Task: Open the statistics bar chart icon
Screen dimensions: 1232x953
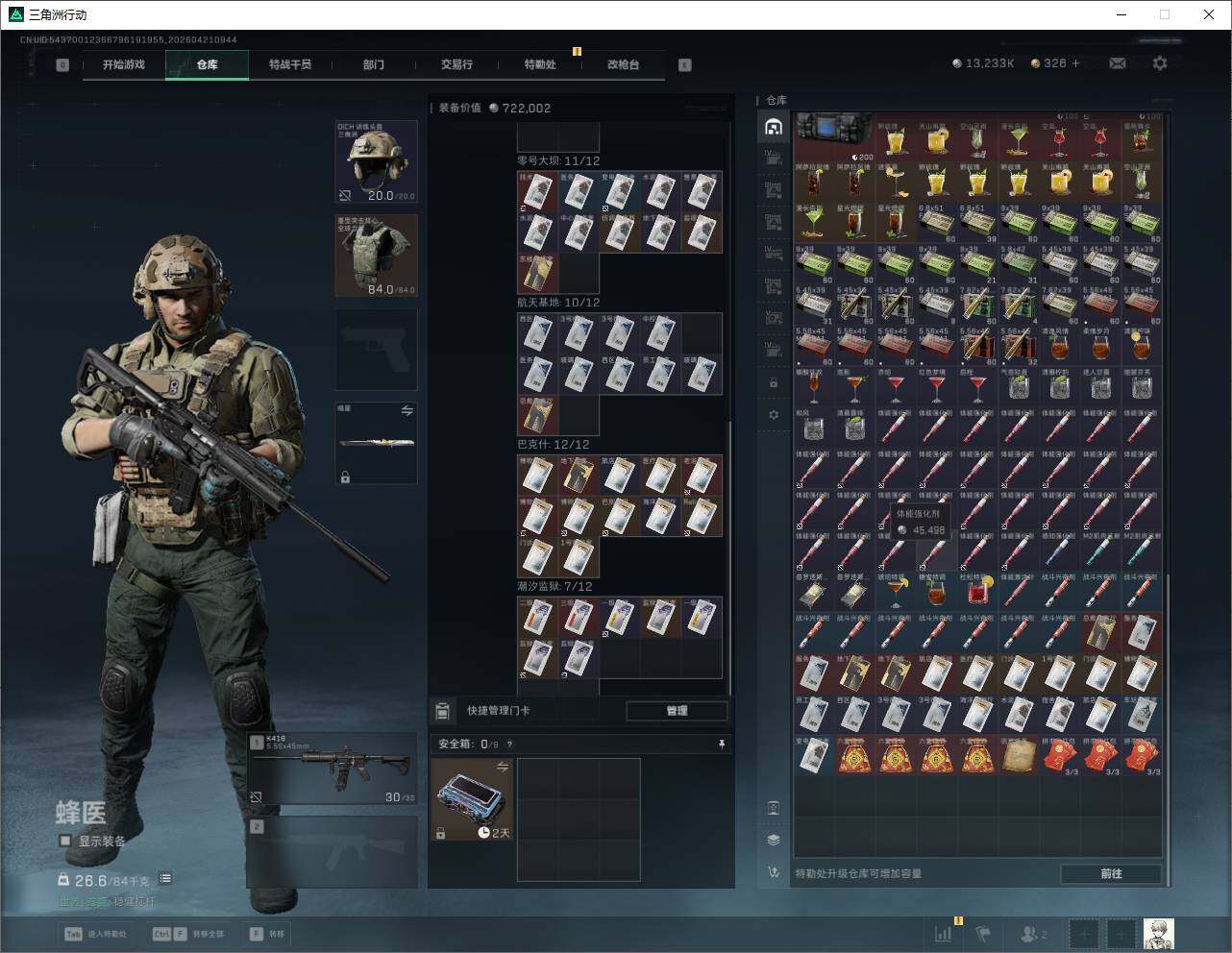Action: [x=944, y=933]
